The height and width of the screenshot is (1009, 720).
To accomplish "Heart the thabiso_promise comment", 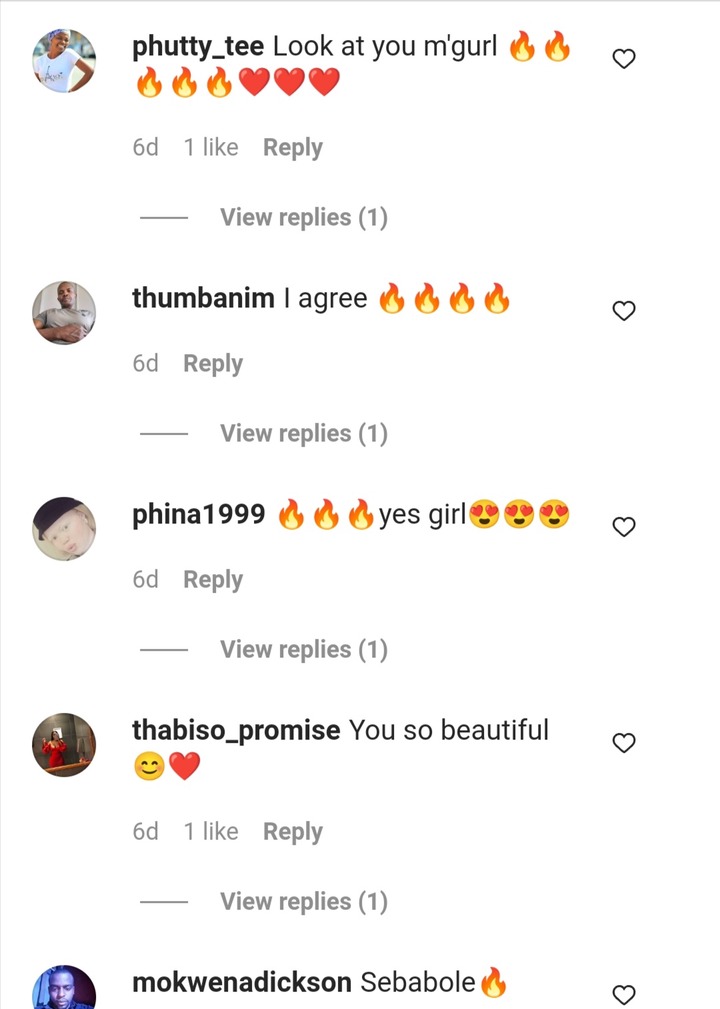I will pos(623,743).
